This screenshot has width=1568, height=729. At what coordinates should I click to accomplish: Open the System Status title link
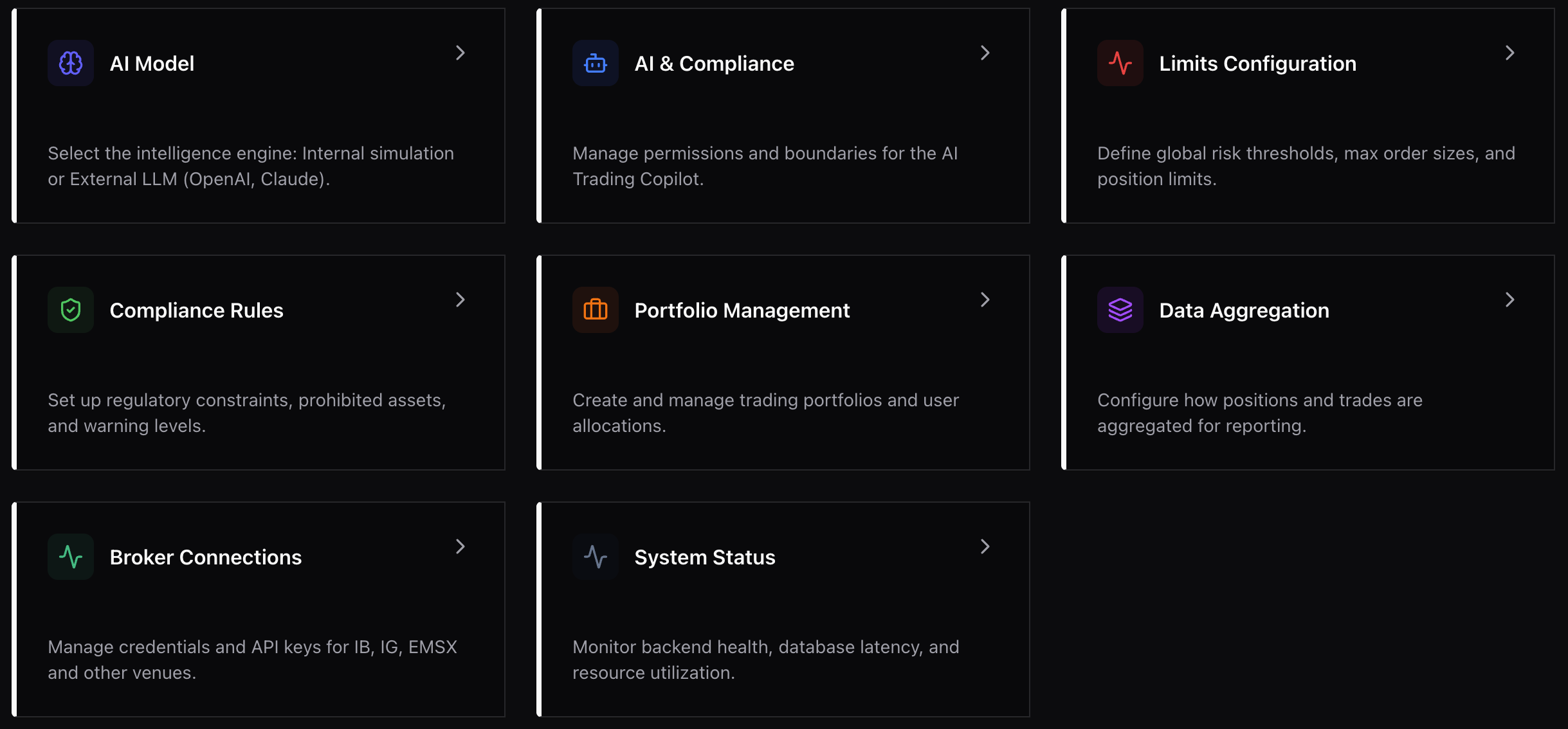tap(705, 557)
